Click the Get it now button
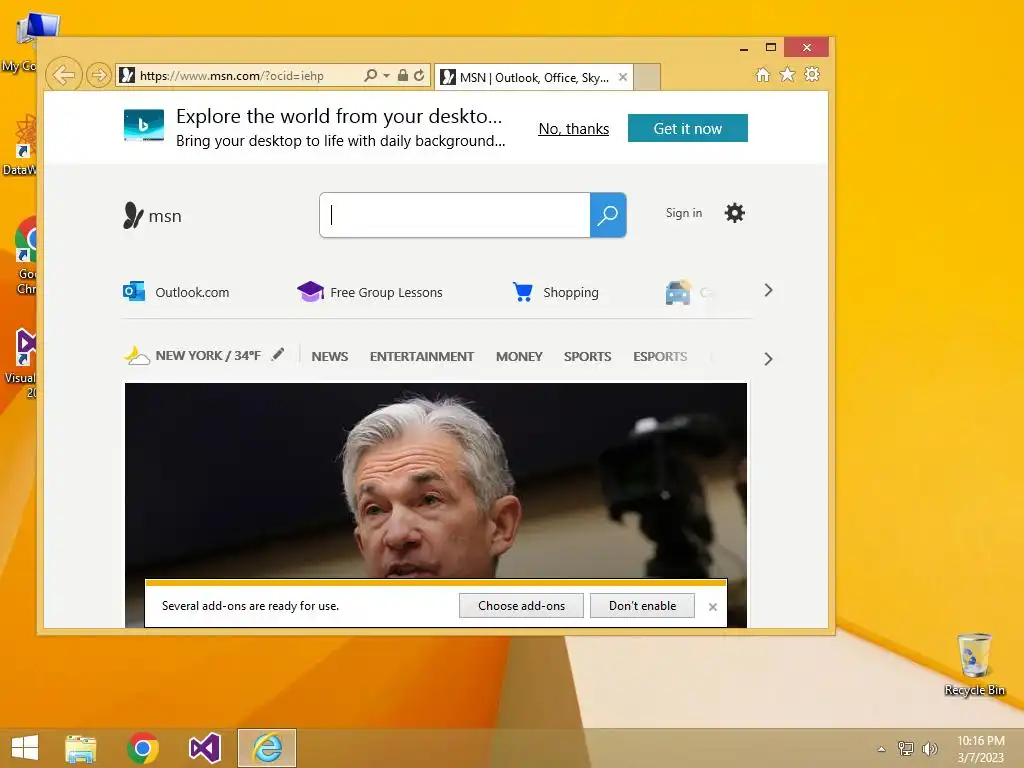This screenshot has height=768, width=1024. 688,128
